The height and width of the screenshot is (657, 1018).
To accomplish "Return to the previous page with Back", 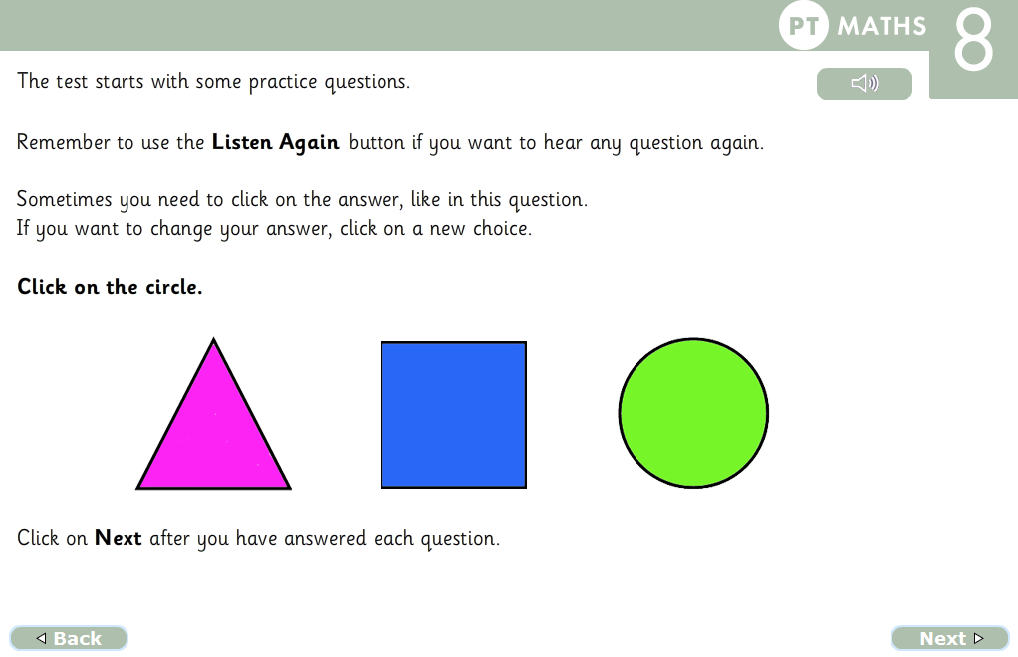I will (68, 638).
